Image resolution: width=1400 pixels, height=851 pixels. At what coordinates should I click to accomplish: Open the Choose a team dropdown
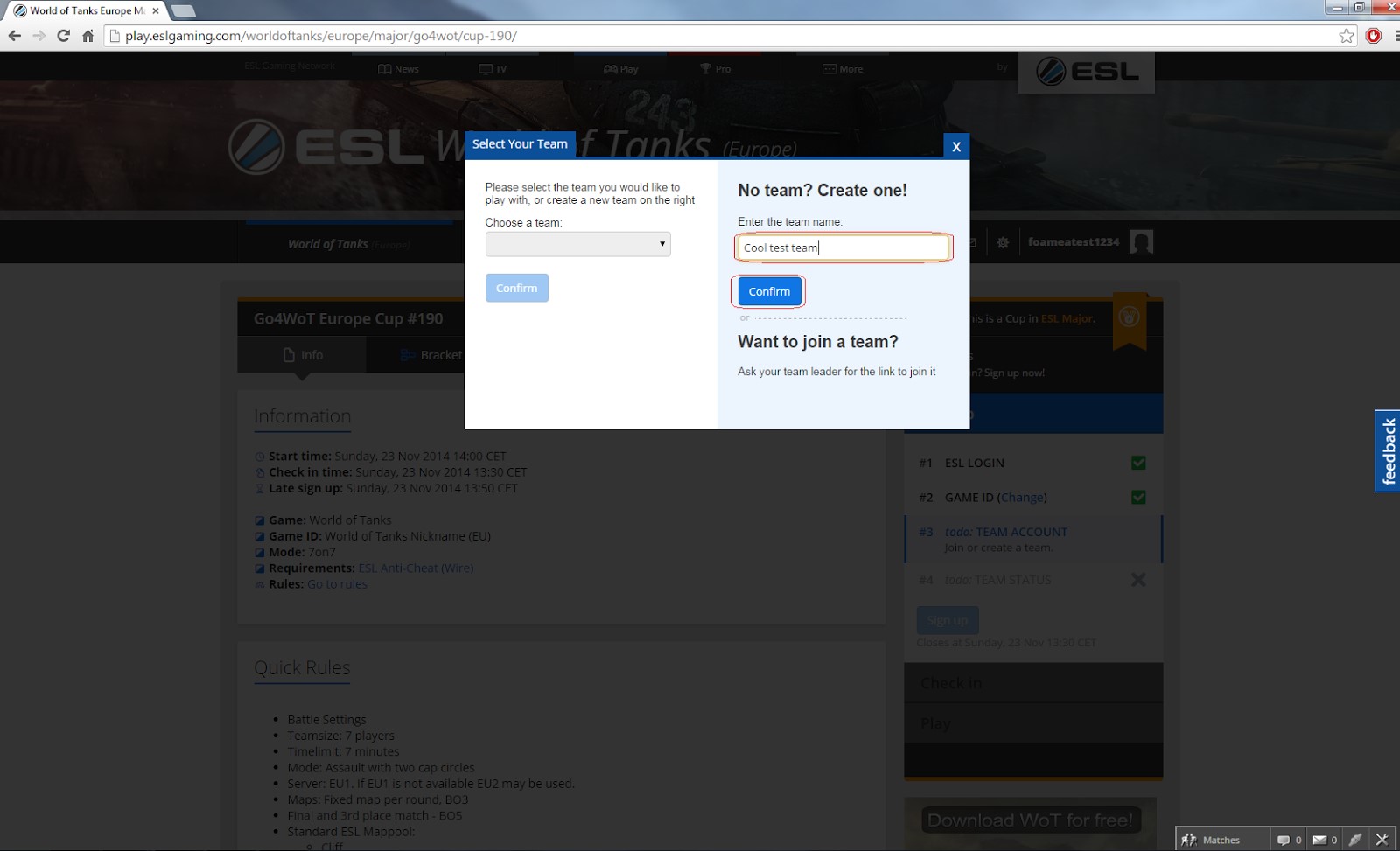(577, 244)
